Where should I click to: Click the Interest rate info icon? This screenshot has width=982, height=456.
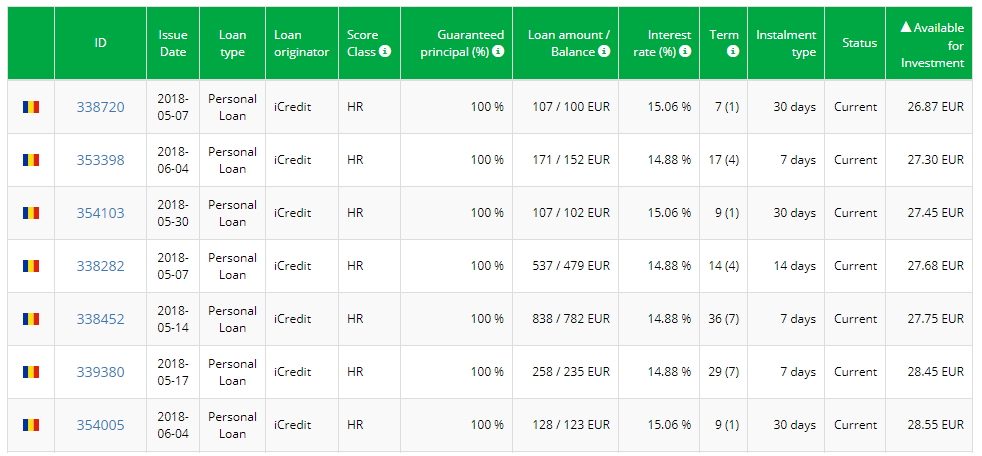[x=686, y=52]
